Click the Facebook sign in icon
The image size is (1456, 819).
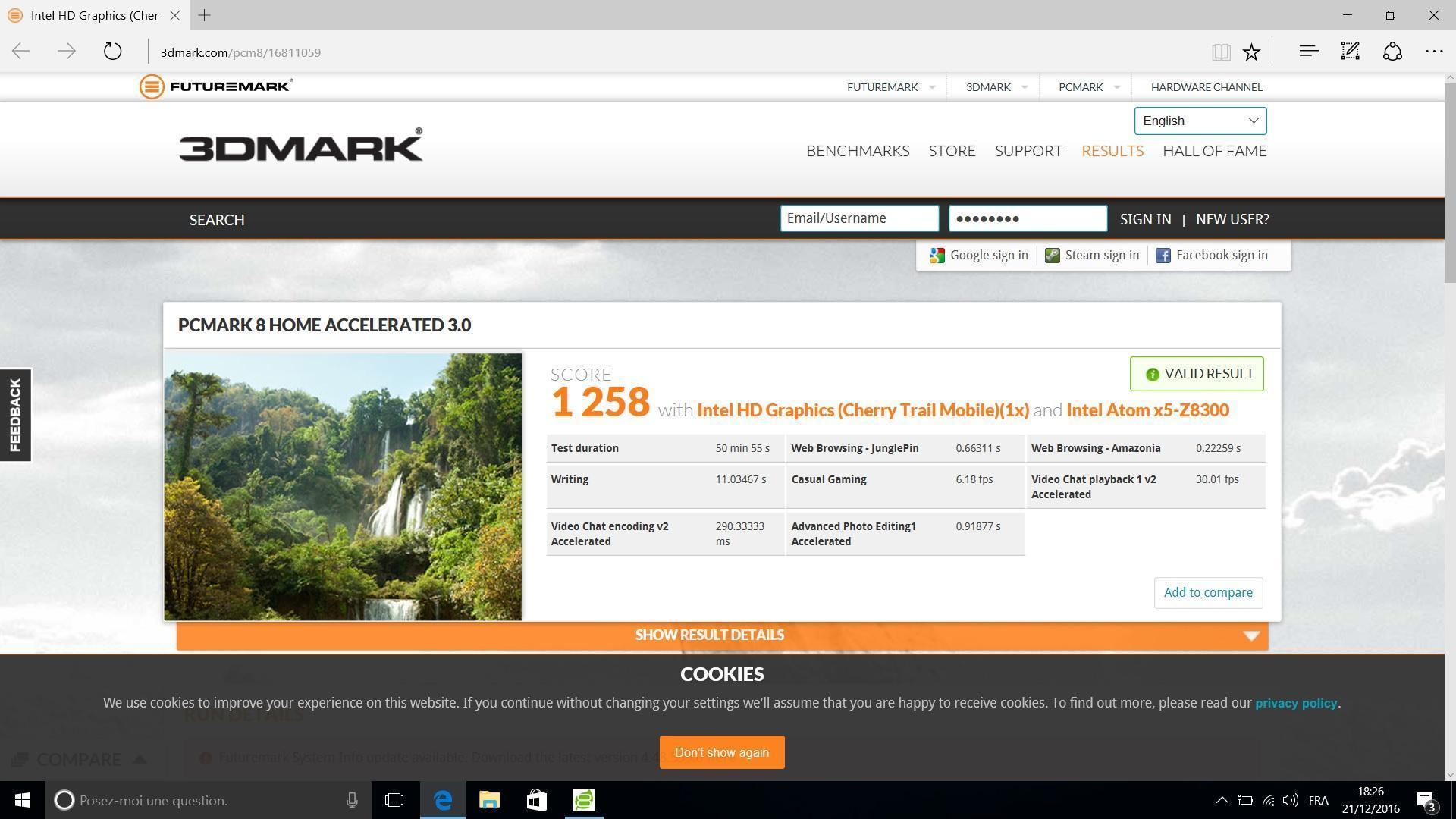[1163, 256]
